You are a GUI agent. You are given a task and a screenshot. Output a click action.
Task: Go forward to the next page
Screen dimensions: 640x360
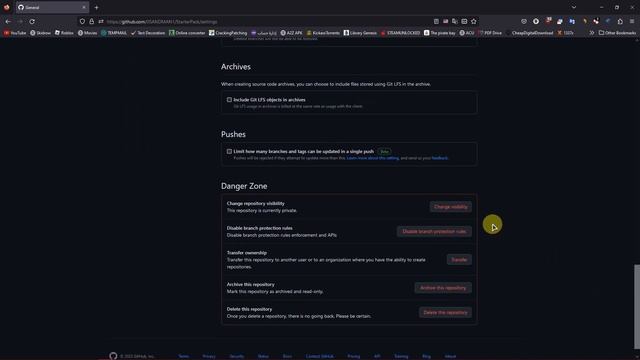tap(20, 21)
